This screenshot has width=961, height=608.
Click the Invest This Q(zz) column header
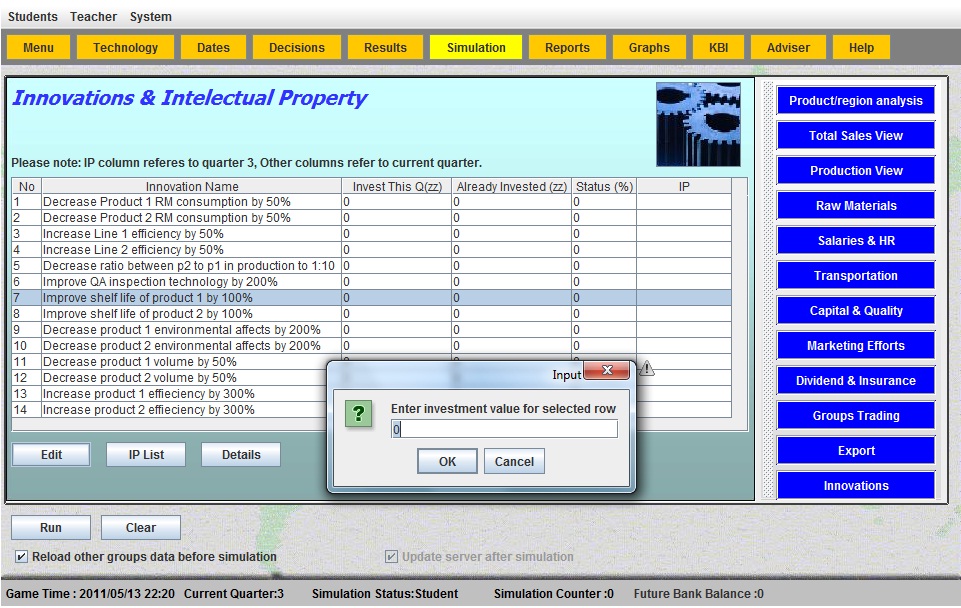click(396, 187)
